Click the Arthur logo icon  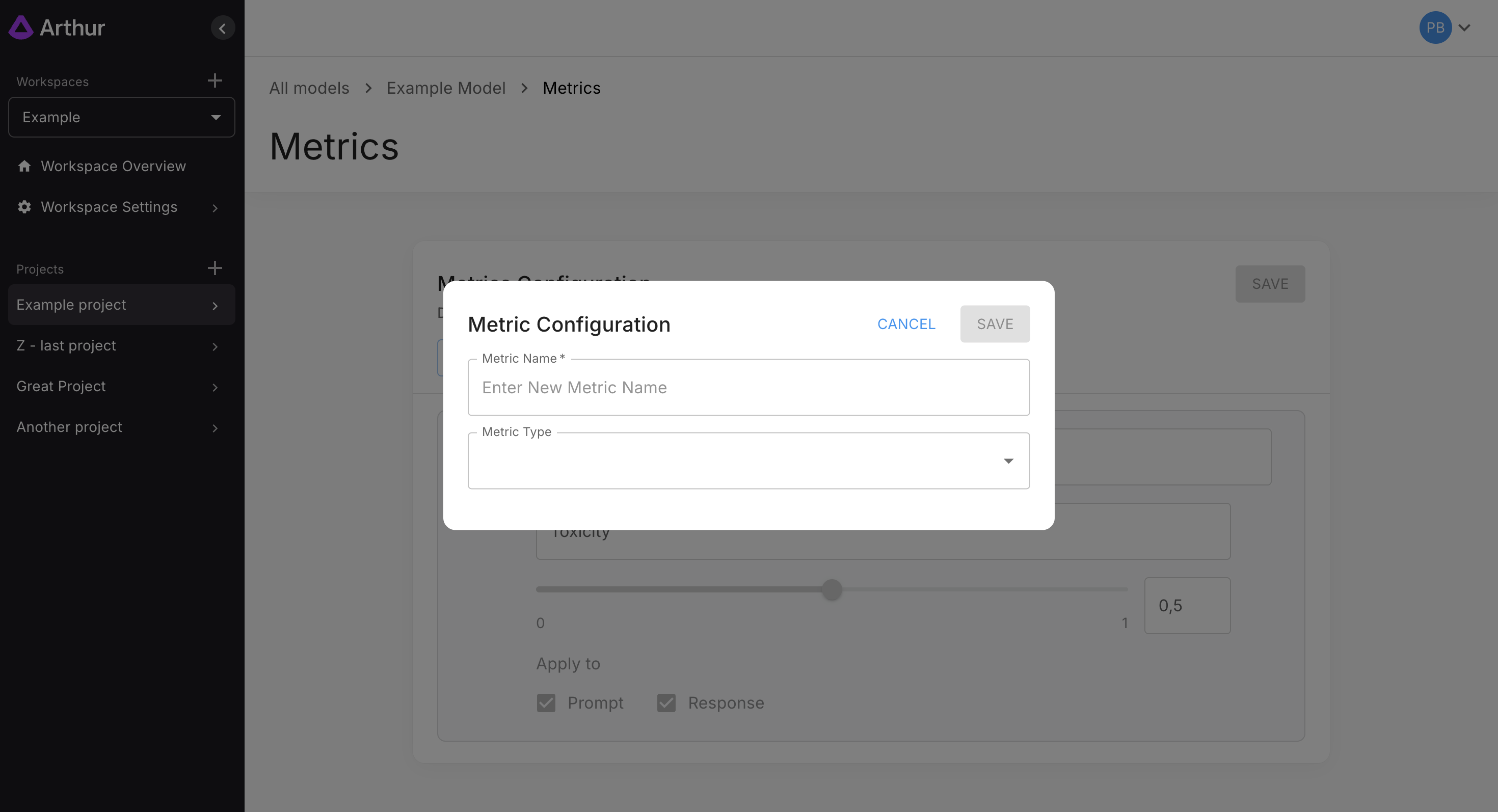click(21, 28)
